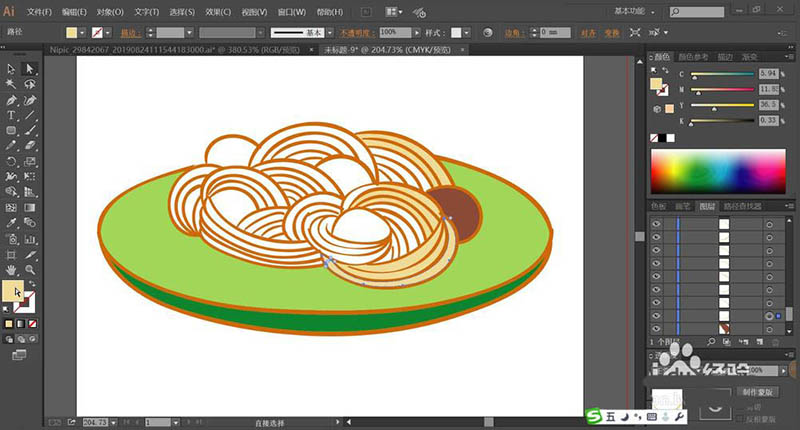Set toolbox paint mode to Gradient
The image size is (800, 430).
point(20,323)
